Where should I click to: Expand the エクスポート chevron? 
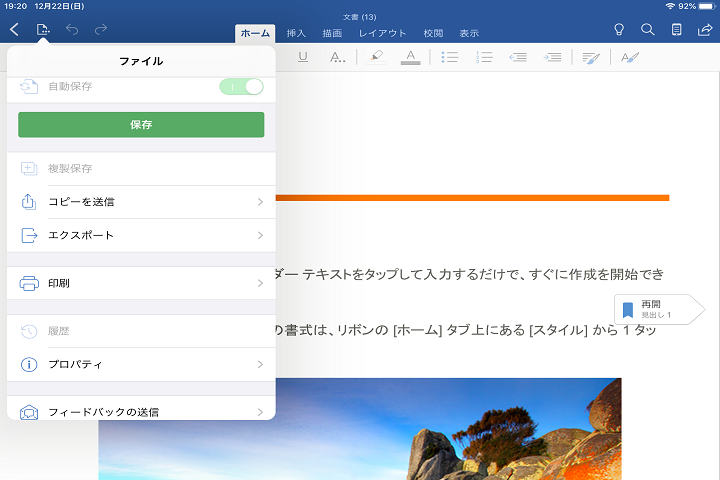[260, 235]
